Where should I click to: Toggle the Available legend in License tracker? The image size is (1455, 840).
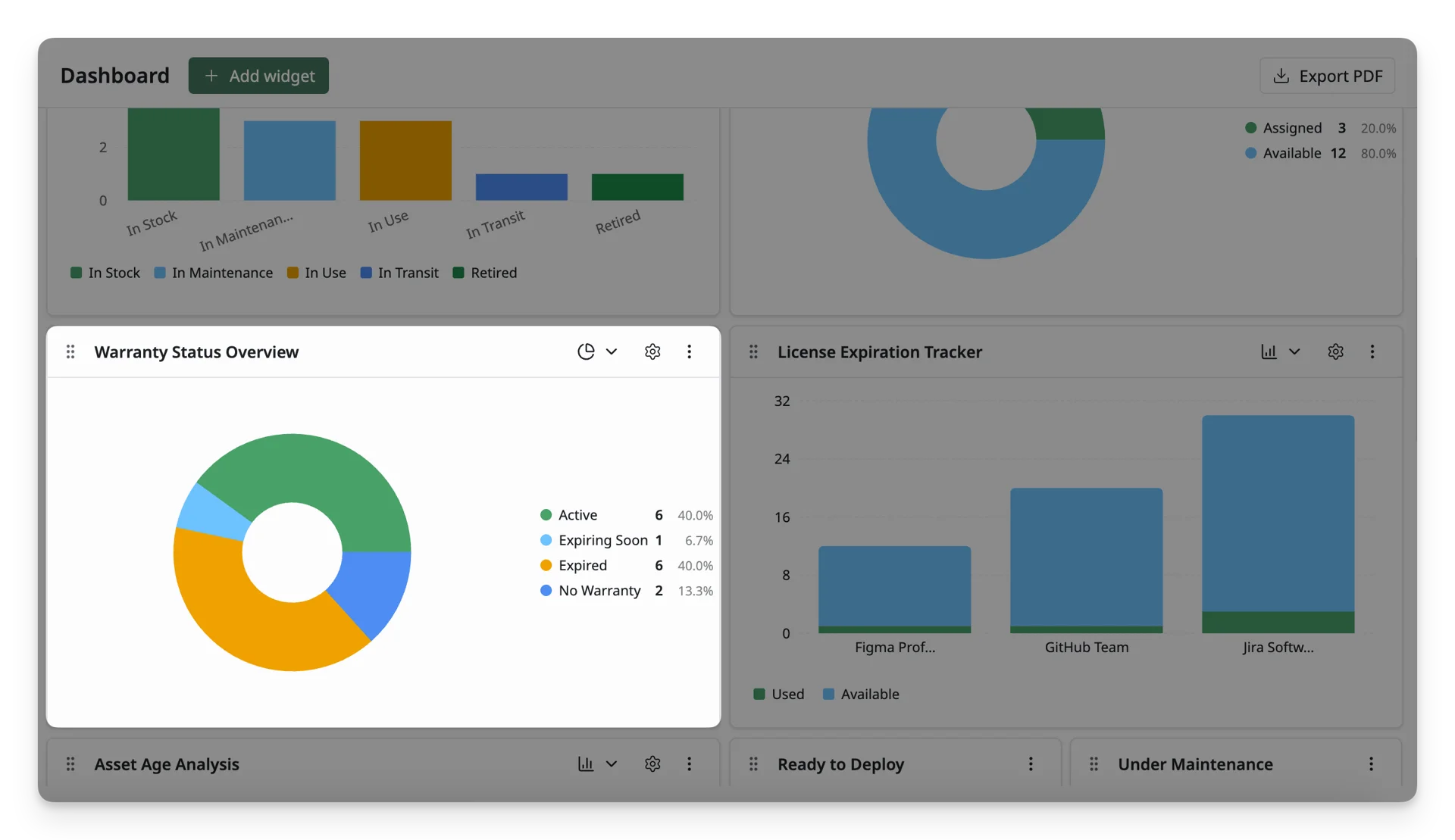(x=861, y=694)
